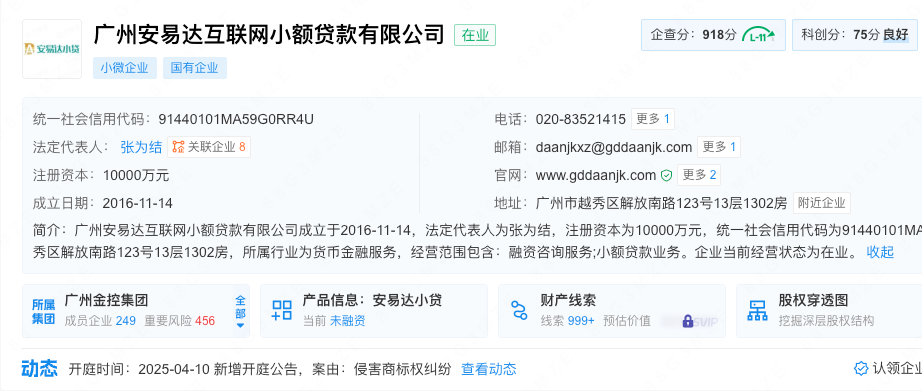The image size is (922, 391).
Task: Show 更多 1 phone numbers
Action: tap(653, 119)
